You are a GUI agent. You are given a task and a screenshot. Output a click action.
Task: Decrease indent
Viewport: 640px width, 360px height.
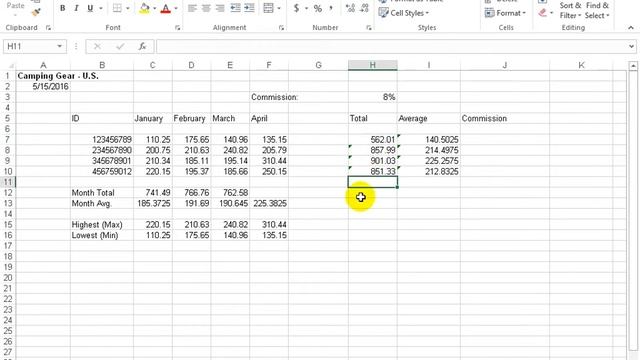pyautogui.click(x=236, y=8)
